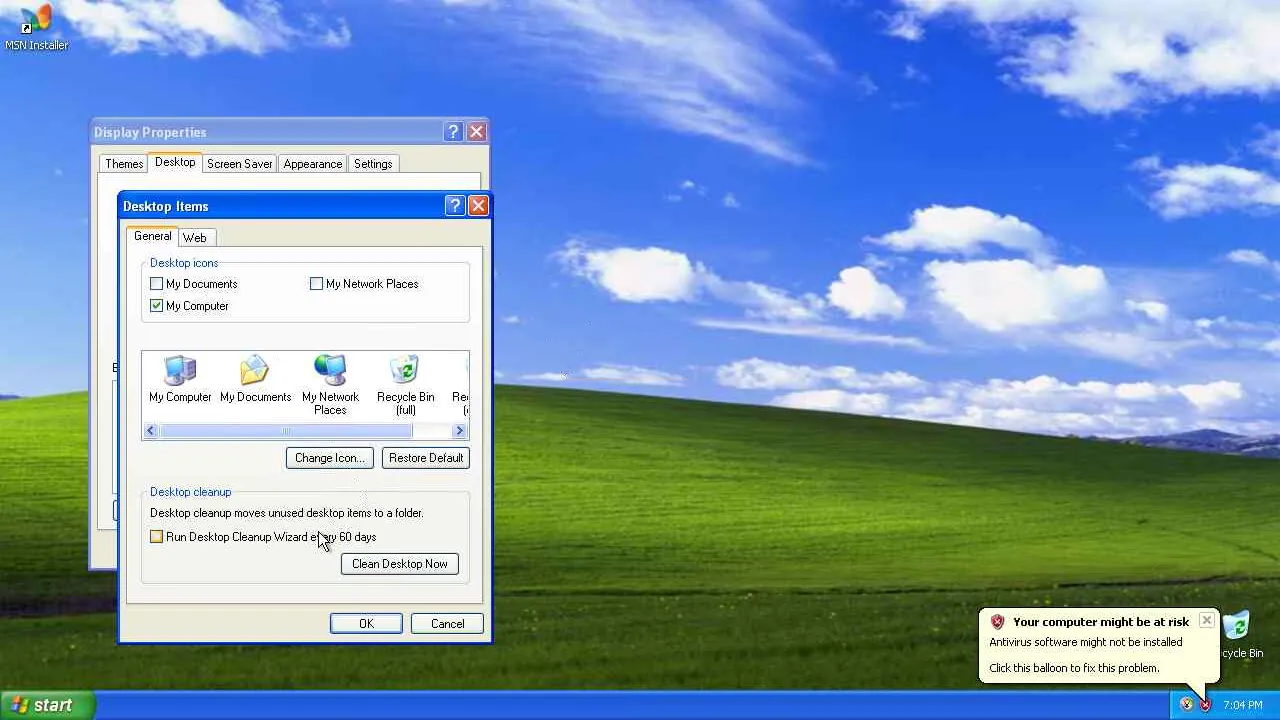Screen dimensions: 1280x720
Task: Select the My Network Places icon in the list
Action: click(x=330, y=385)
